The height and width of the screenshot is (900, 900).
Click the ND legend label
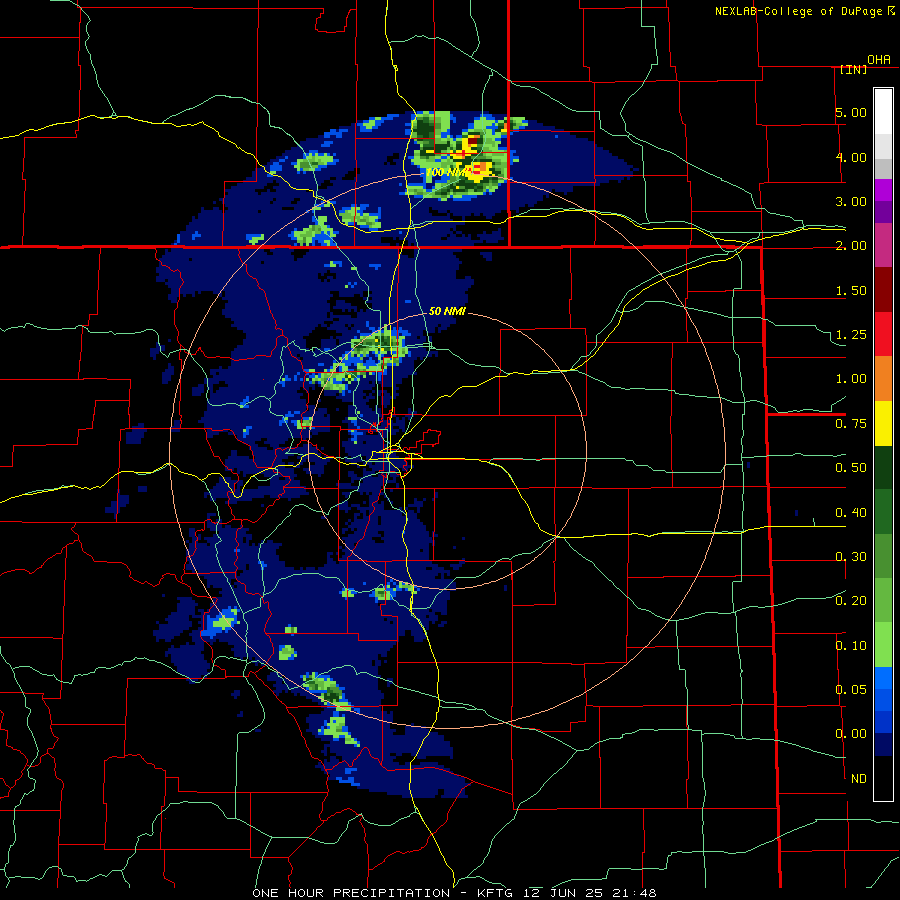pos(859,779)
